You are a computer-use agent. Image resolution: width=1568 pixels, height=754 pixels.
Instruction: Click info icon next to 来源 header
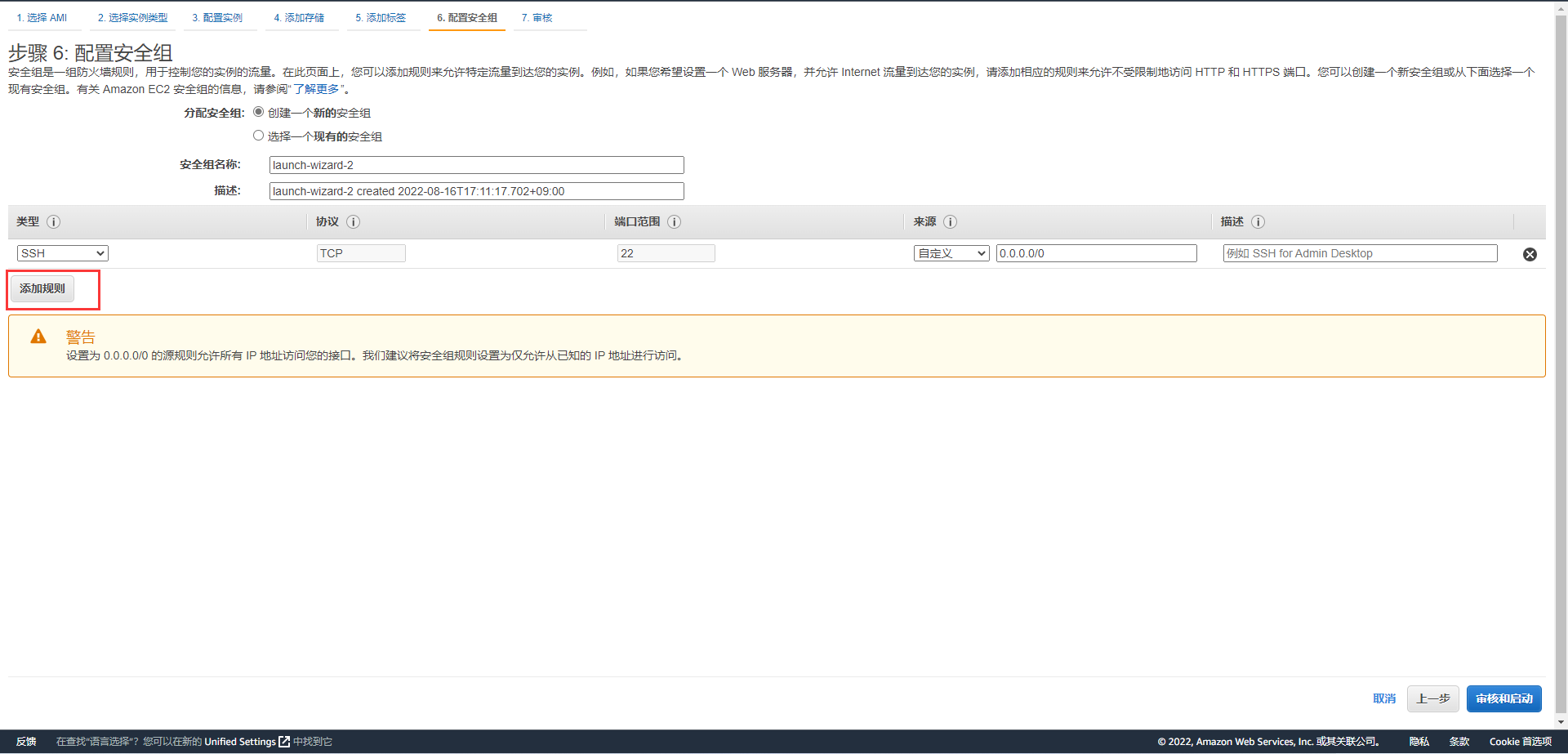coord(950,221)
